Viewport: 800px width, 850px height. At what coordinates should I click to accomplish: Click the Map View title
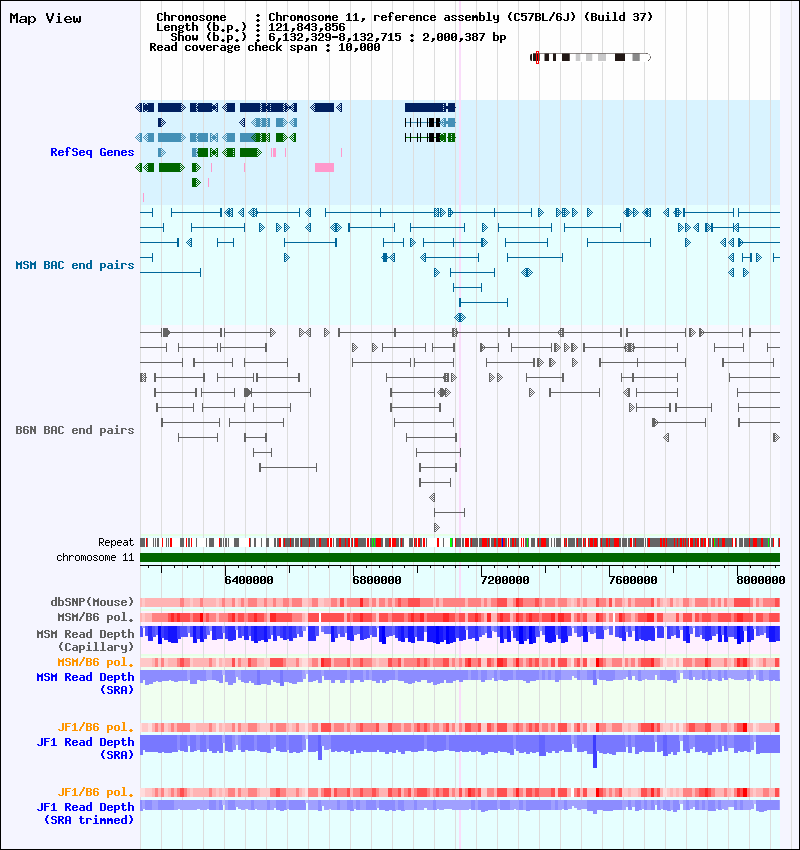46,18
